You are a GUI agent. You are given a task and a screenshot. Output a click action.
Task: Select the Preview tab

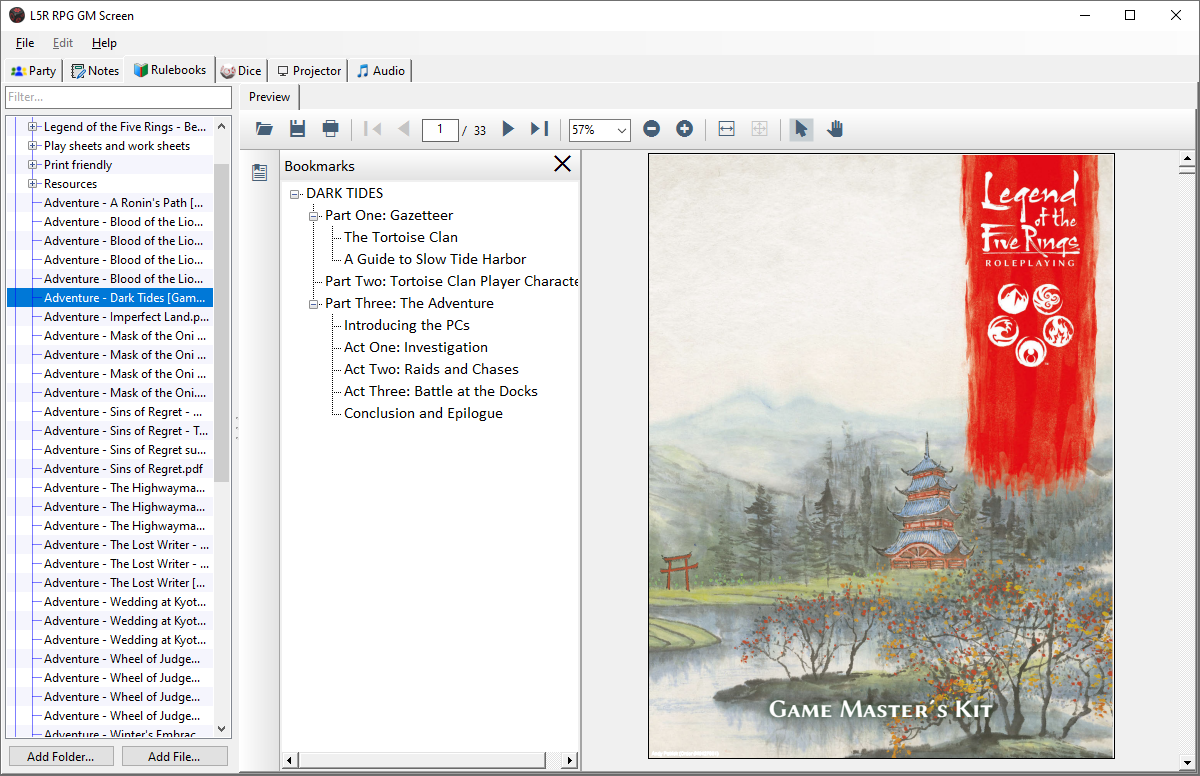[269, 97]
